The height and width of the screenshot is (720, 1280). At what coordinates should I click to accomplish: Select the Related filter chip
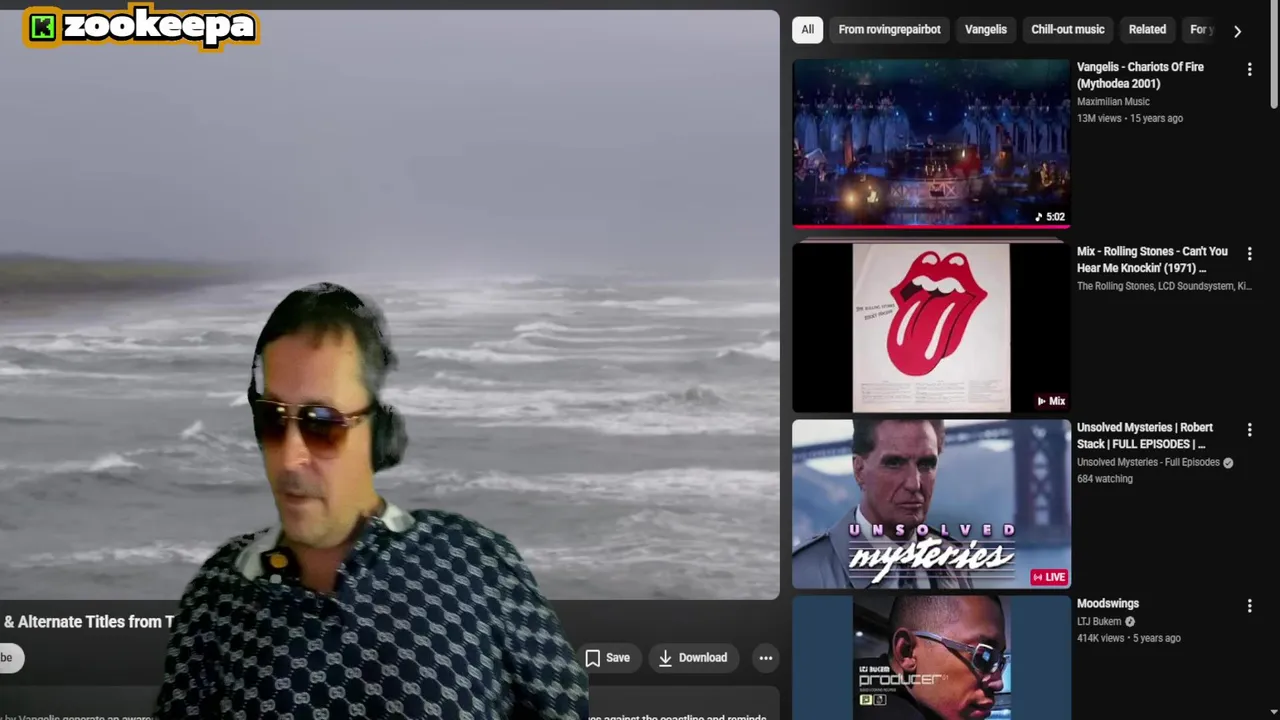[1147, 30]
